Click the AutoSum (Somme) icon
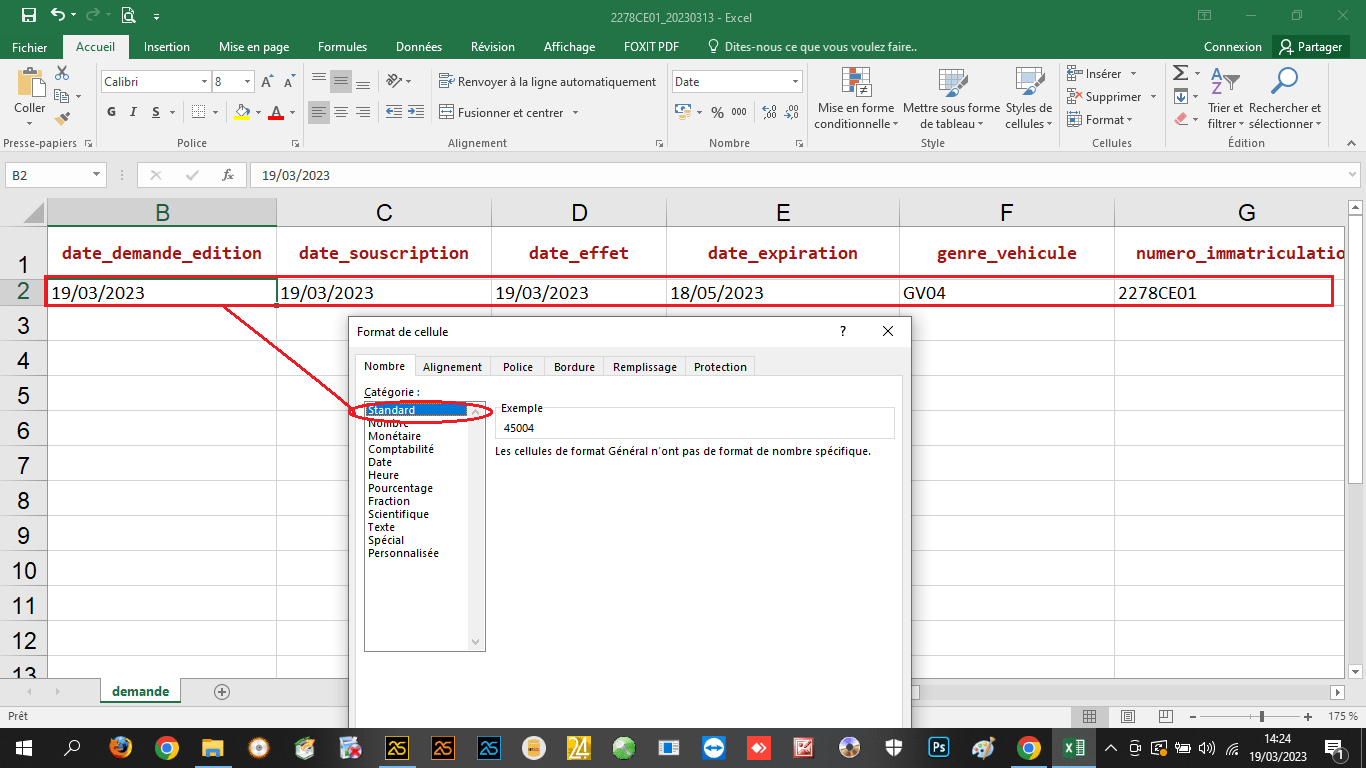The height and width of the screenshot is (768, 1366). coord(1182,72)
